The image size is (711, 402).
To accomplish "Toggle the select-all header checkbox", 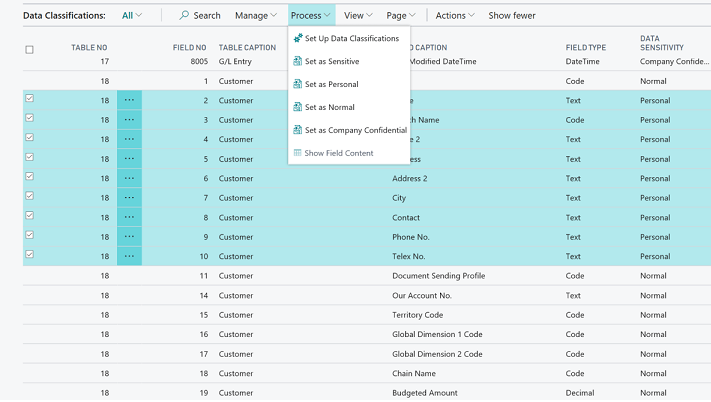I will point(29,49).
